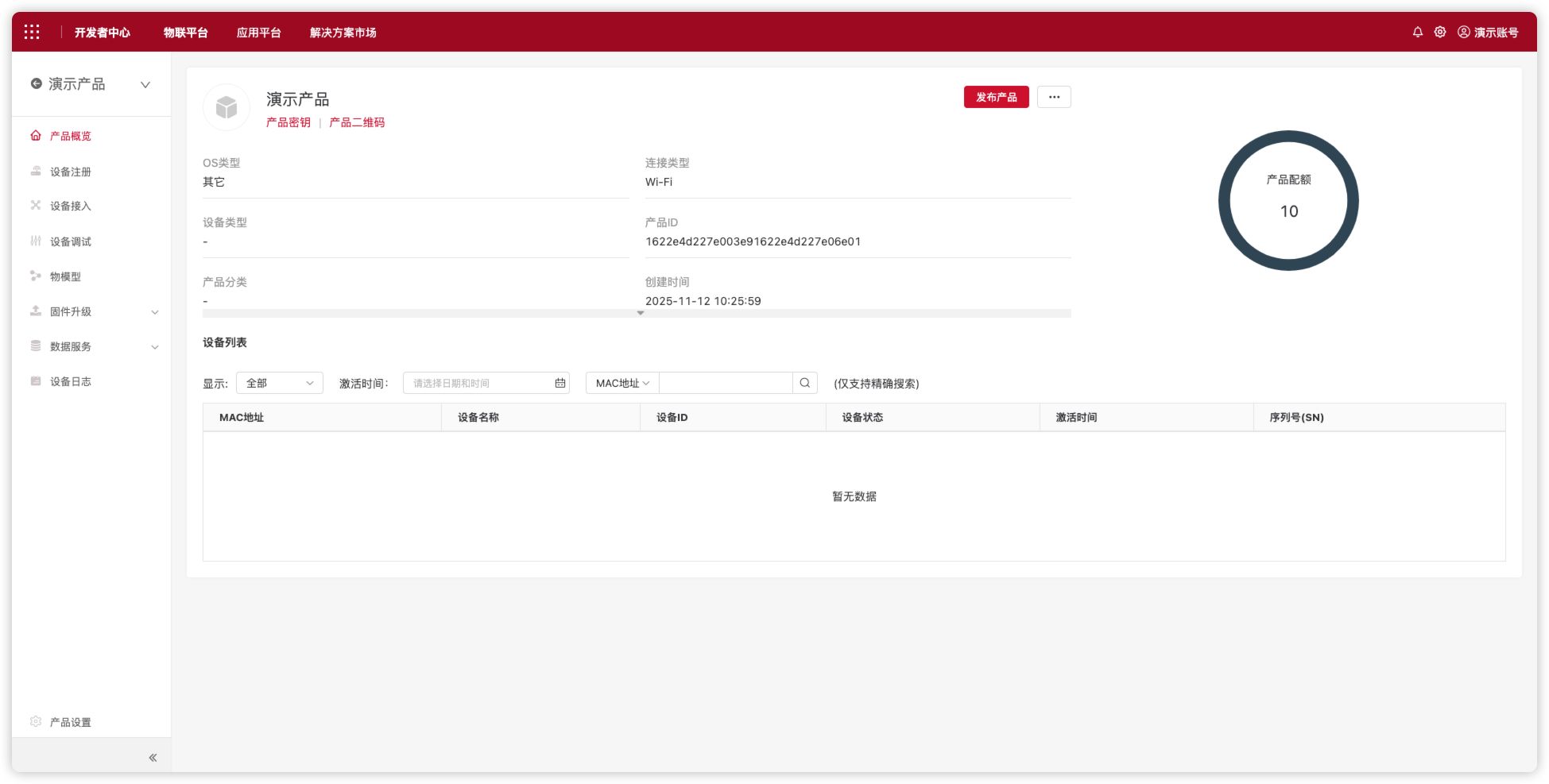Open the MAC地址 search type dropdown
The width and height of the screenshot is (1549, 784).
(x=622, y=383)
